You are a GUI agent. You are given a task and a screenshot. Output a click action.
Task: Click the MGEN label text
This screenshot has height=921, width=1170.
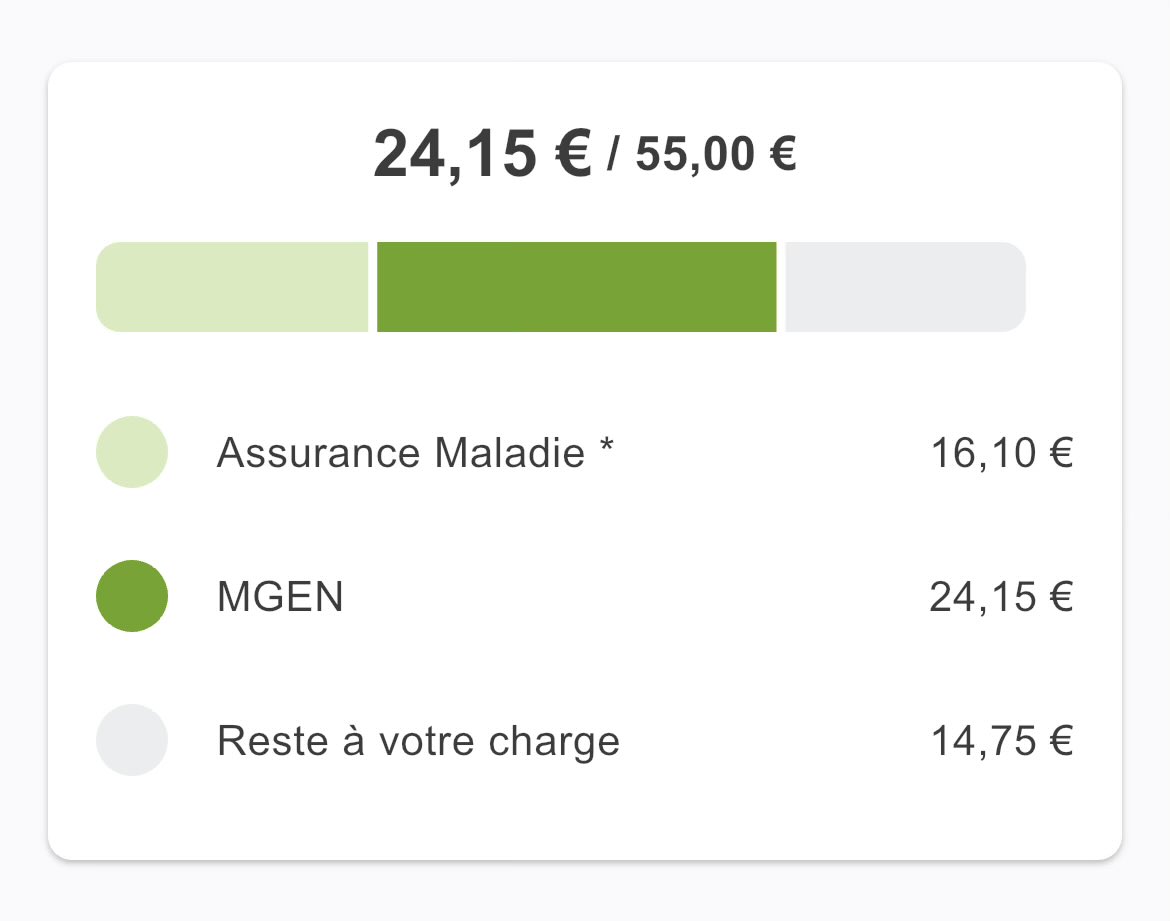(281, 597)
